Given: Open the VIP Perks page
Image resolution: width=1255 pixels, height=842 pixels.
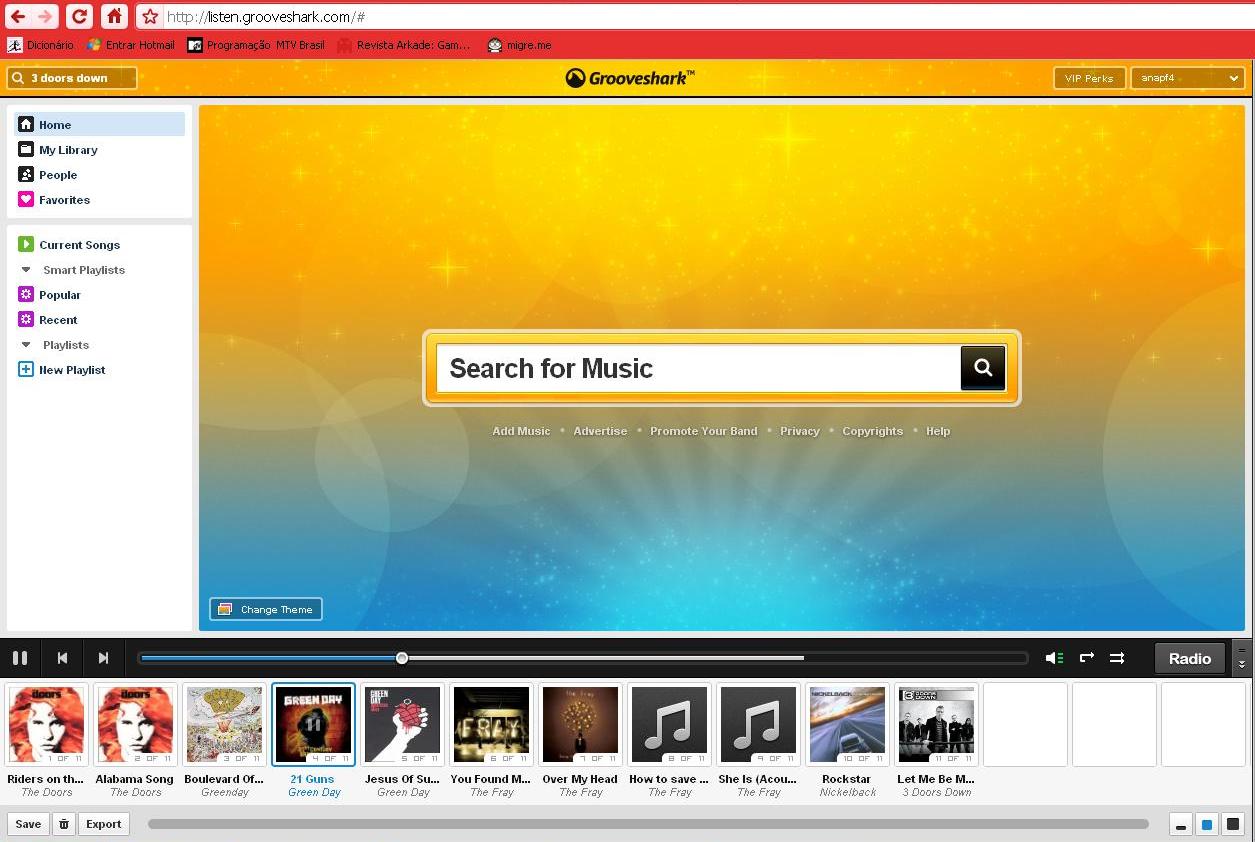Looking at the screenshot, I should pos(1089,78).
